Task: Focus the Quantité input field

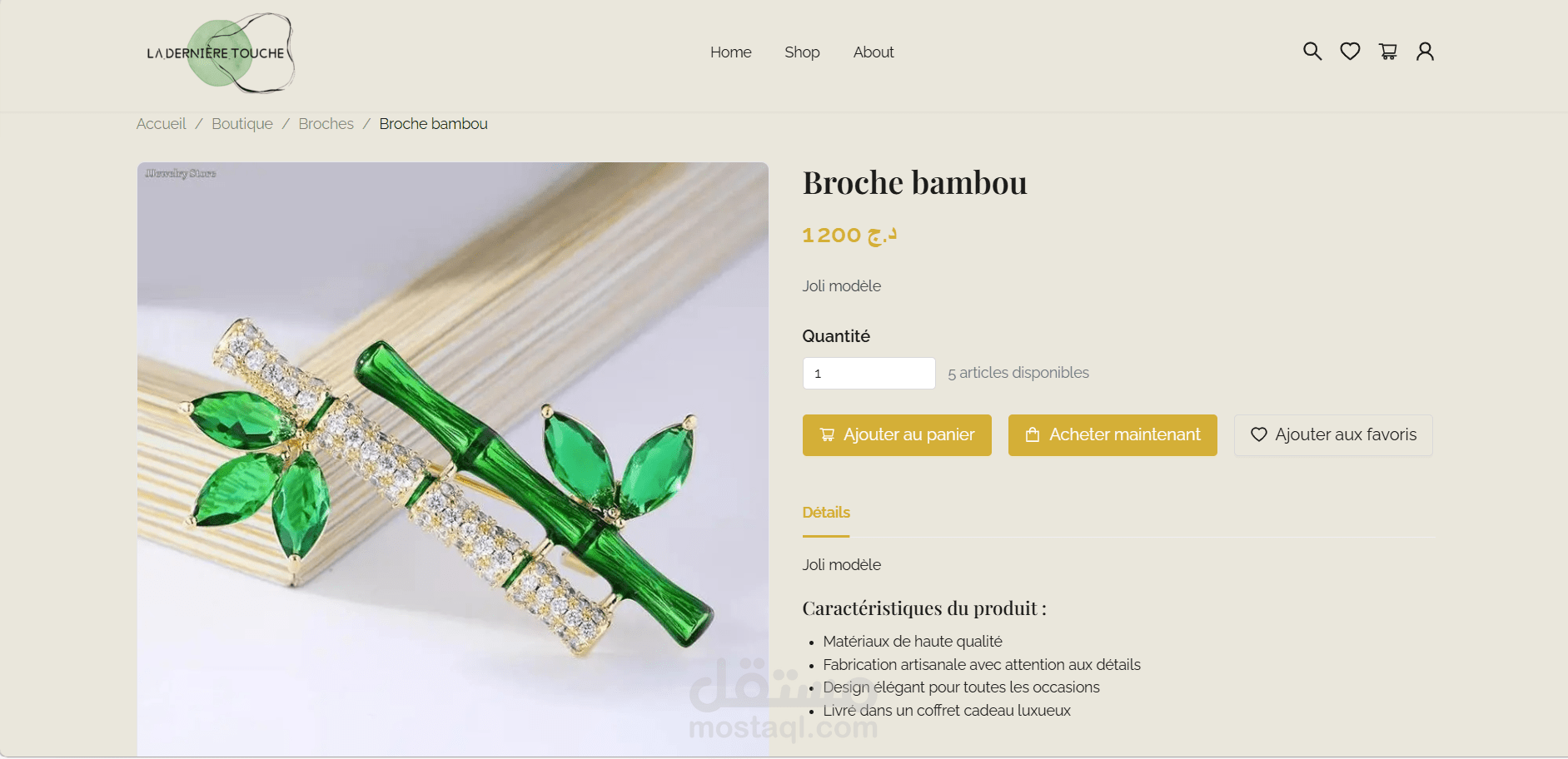Action: [x=869, y=374]
